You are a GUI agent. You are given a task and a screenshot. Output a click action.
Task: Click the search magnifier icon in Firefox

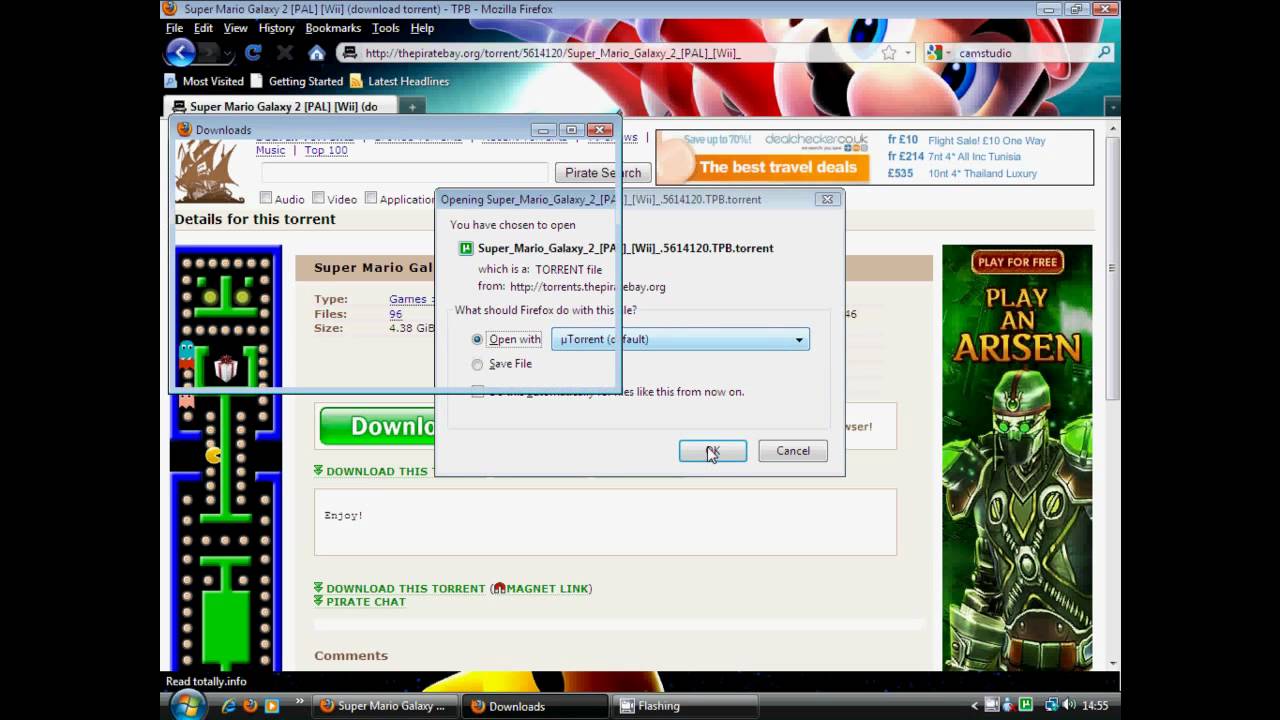click(1104, 53)
